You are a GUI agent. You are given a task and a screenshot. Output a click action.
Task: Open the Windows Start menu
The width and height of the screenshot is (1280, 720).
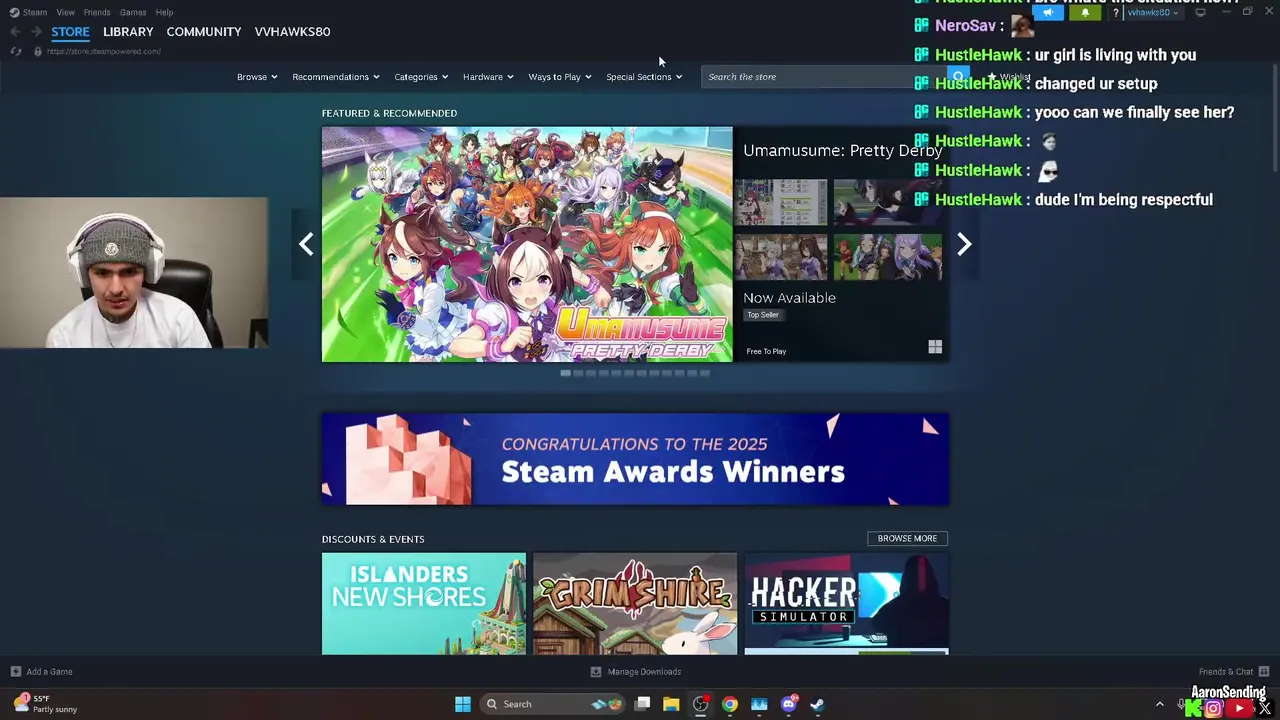click(462, 704)
